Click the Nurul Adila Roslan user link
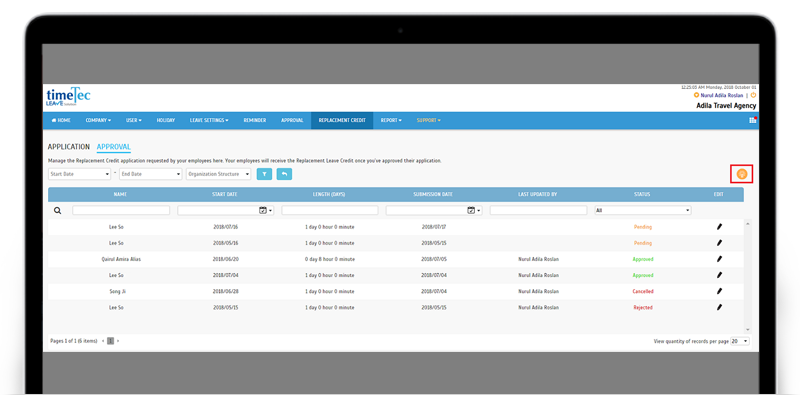This screenshot has height=395, width=800. [722, 95]
